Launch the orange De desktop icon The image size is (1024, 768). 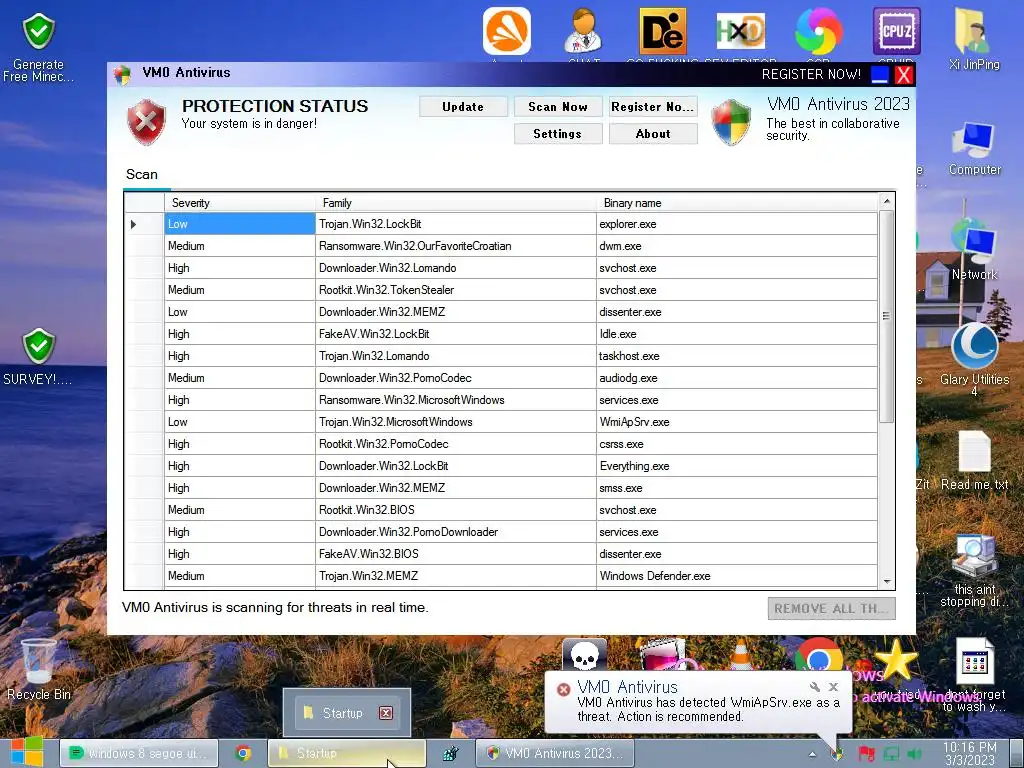coord(662,31)
